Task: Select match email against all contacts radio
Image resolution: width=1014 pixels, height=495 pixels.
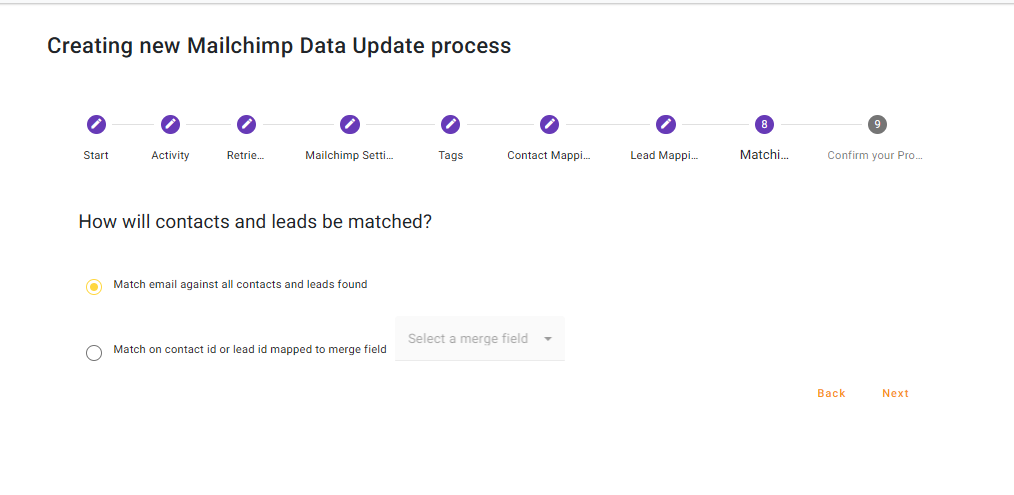Action: coord(94,287)
